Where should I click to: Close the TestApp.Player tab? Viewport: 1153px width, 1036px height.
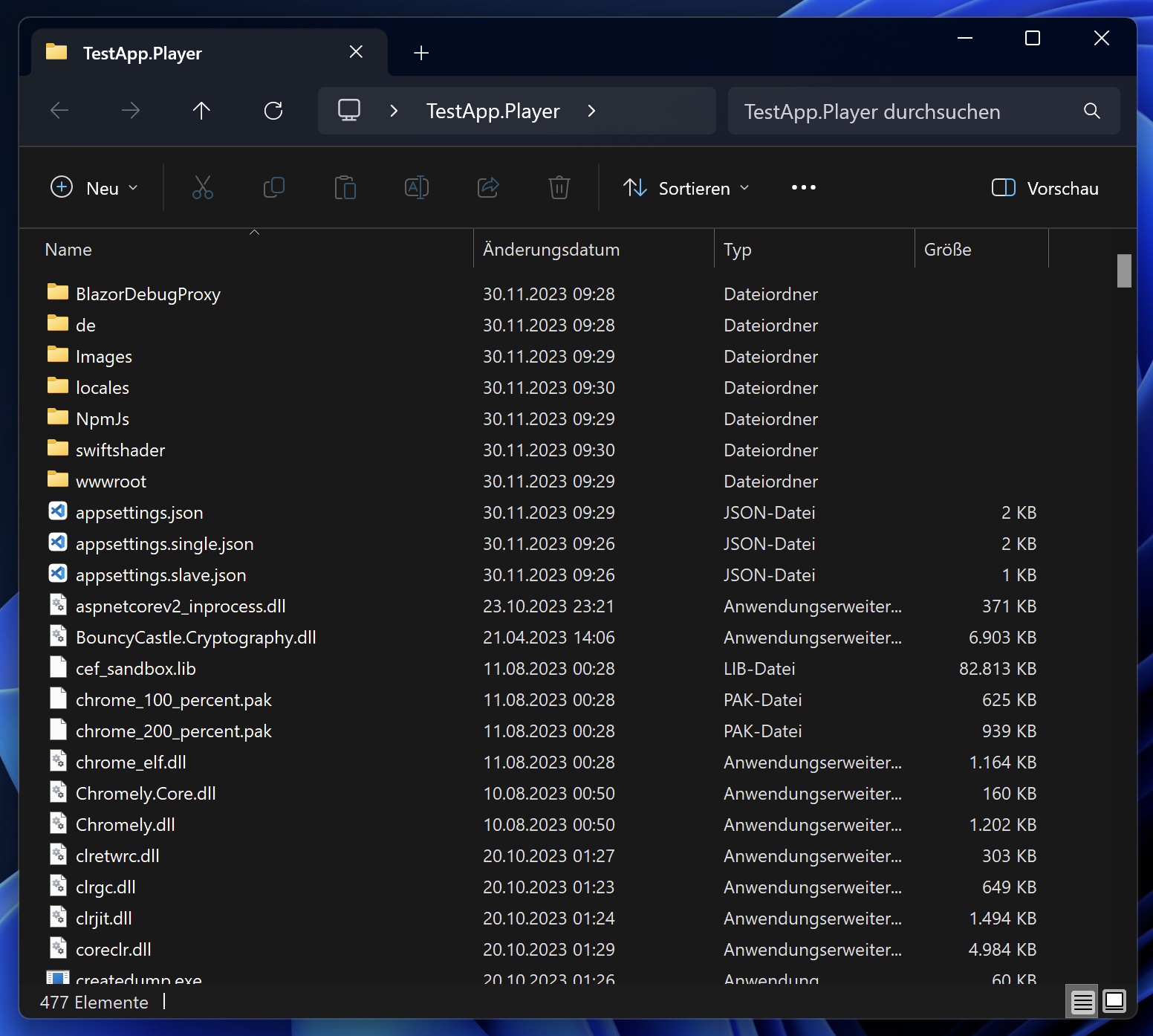coord(356,52)
